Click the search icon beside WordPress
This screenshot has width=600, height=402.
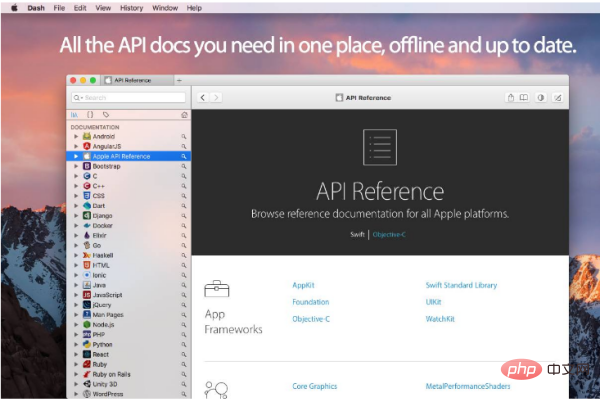pos(184,394)
